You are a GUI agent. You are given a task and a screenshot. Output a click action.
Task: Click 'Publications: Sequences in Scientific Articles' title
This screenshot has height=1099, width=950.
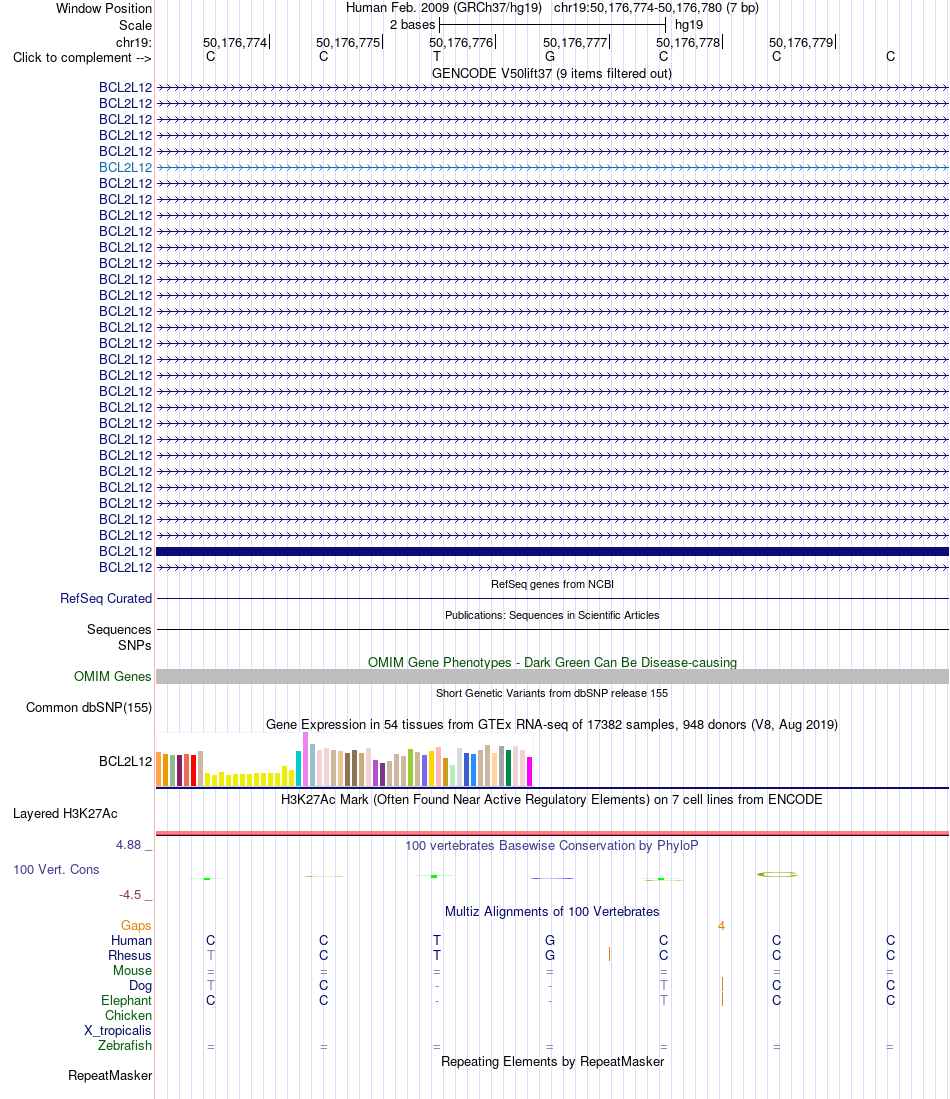click(x=552, y=615)
